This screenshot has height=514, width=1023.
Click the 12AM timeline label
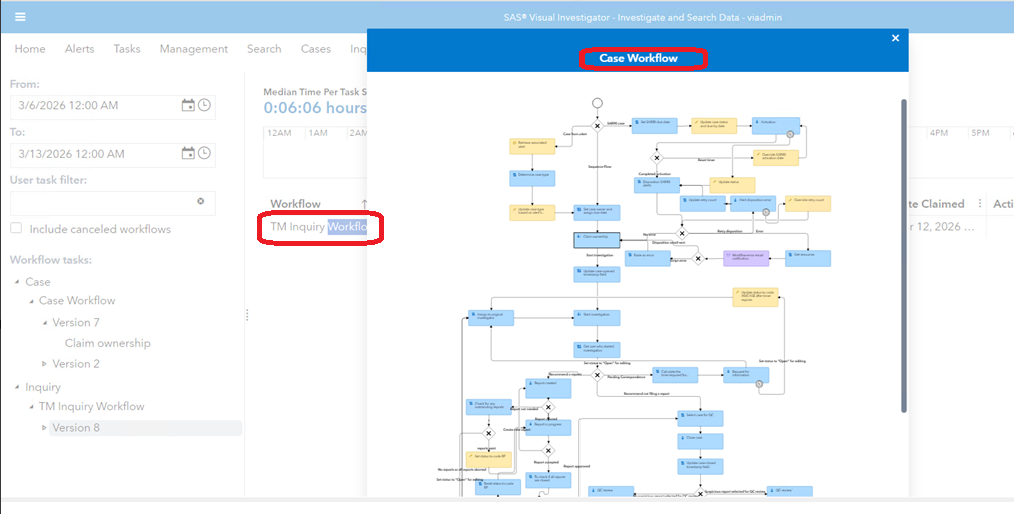(279, 133)
